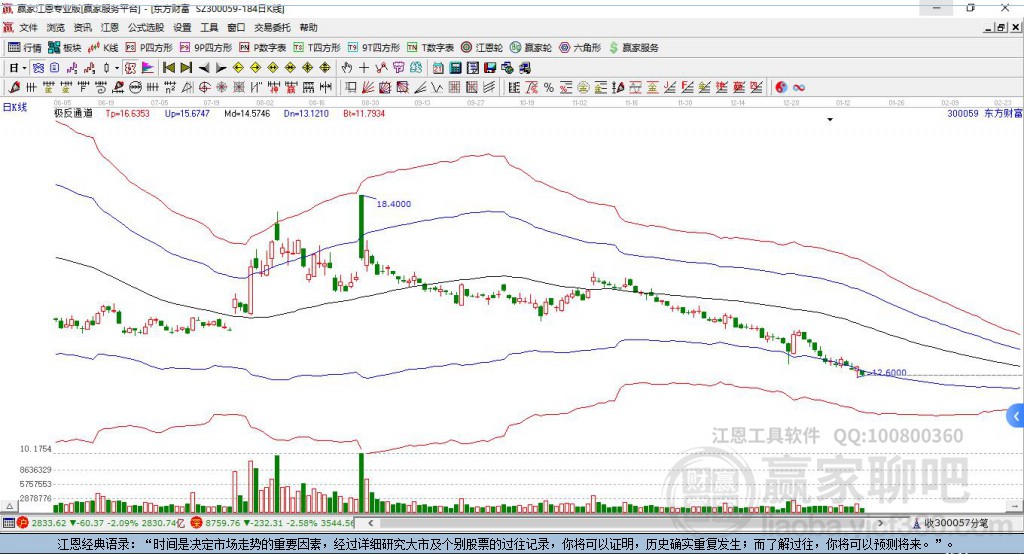Click the floppy disk save icon
1024x554 pixels.
(x=490, y=68)
